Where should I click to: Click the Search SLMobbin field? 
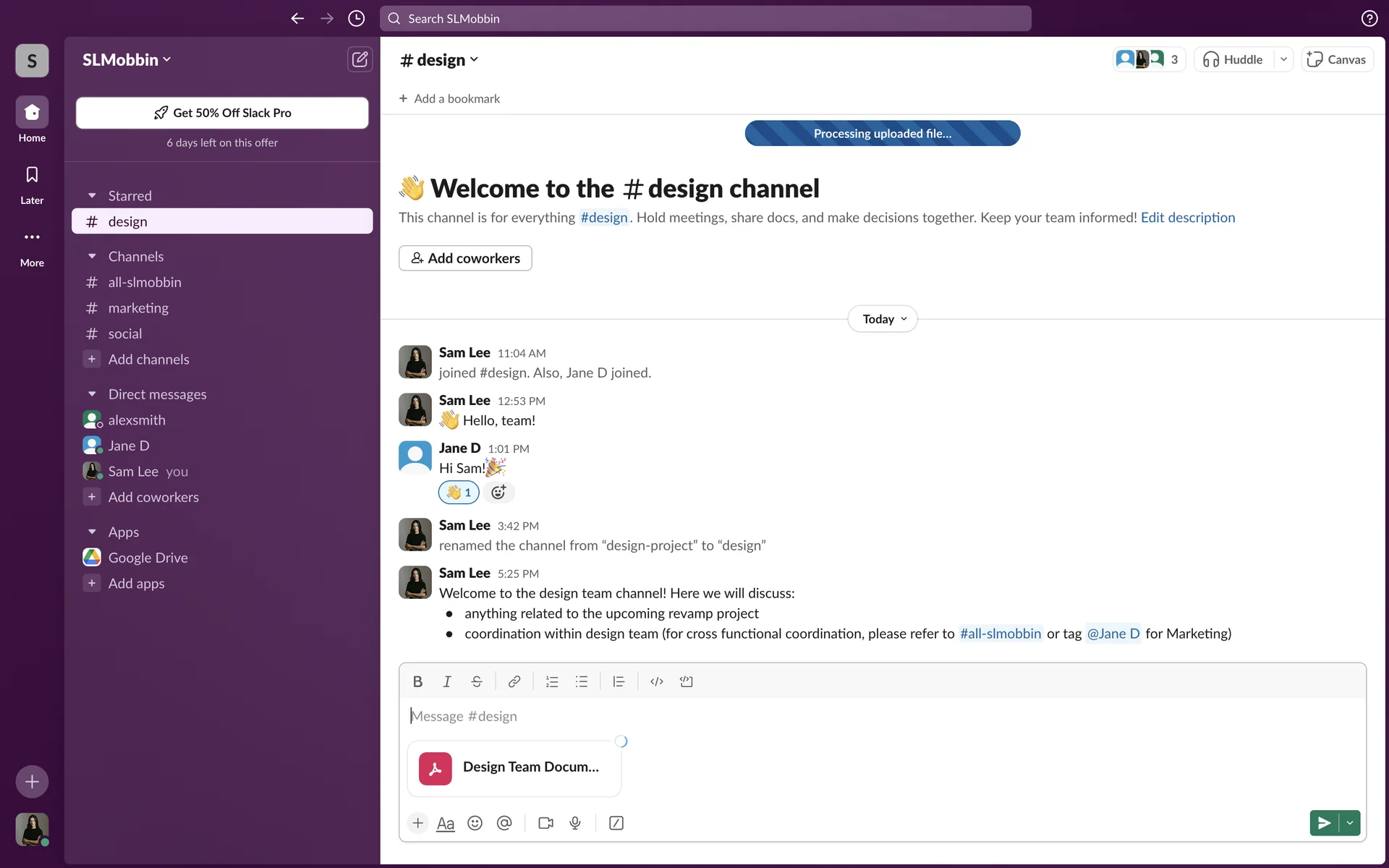705,19
